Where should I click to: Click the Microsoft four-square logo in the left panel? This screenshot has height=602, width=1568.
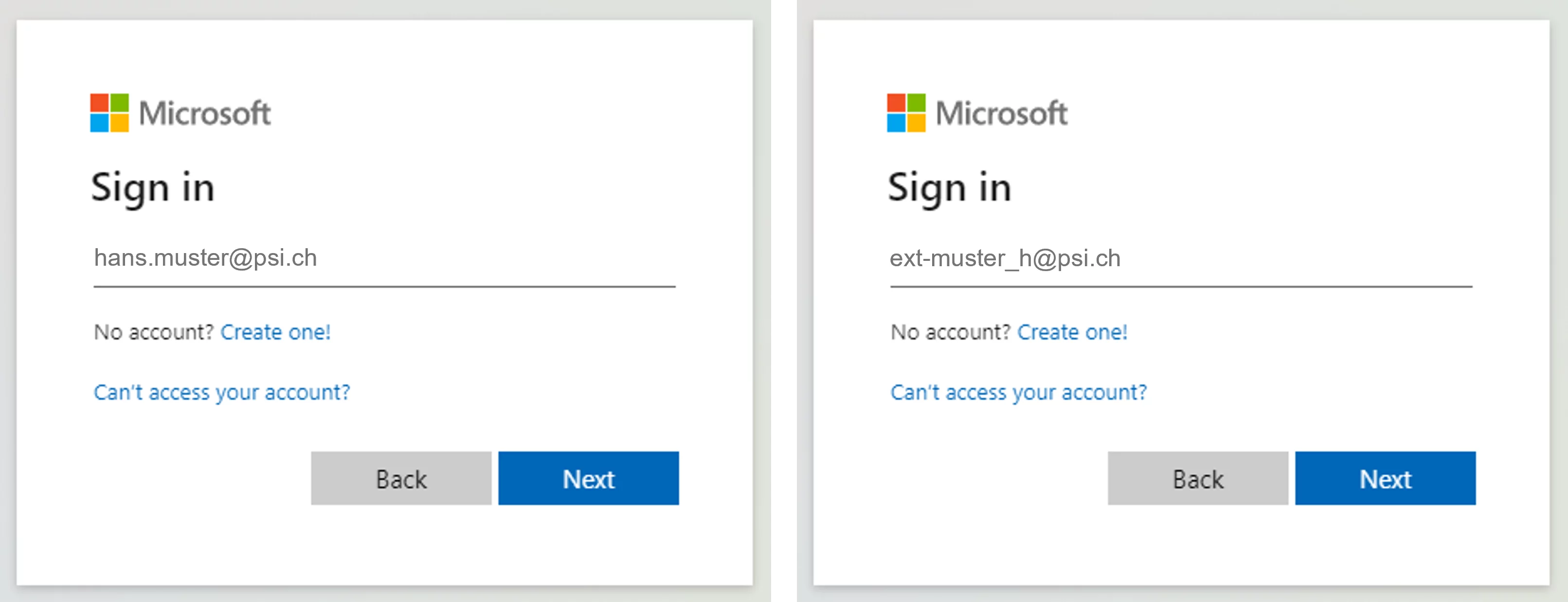[109, 112]
